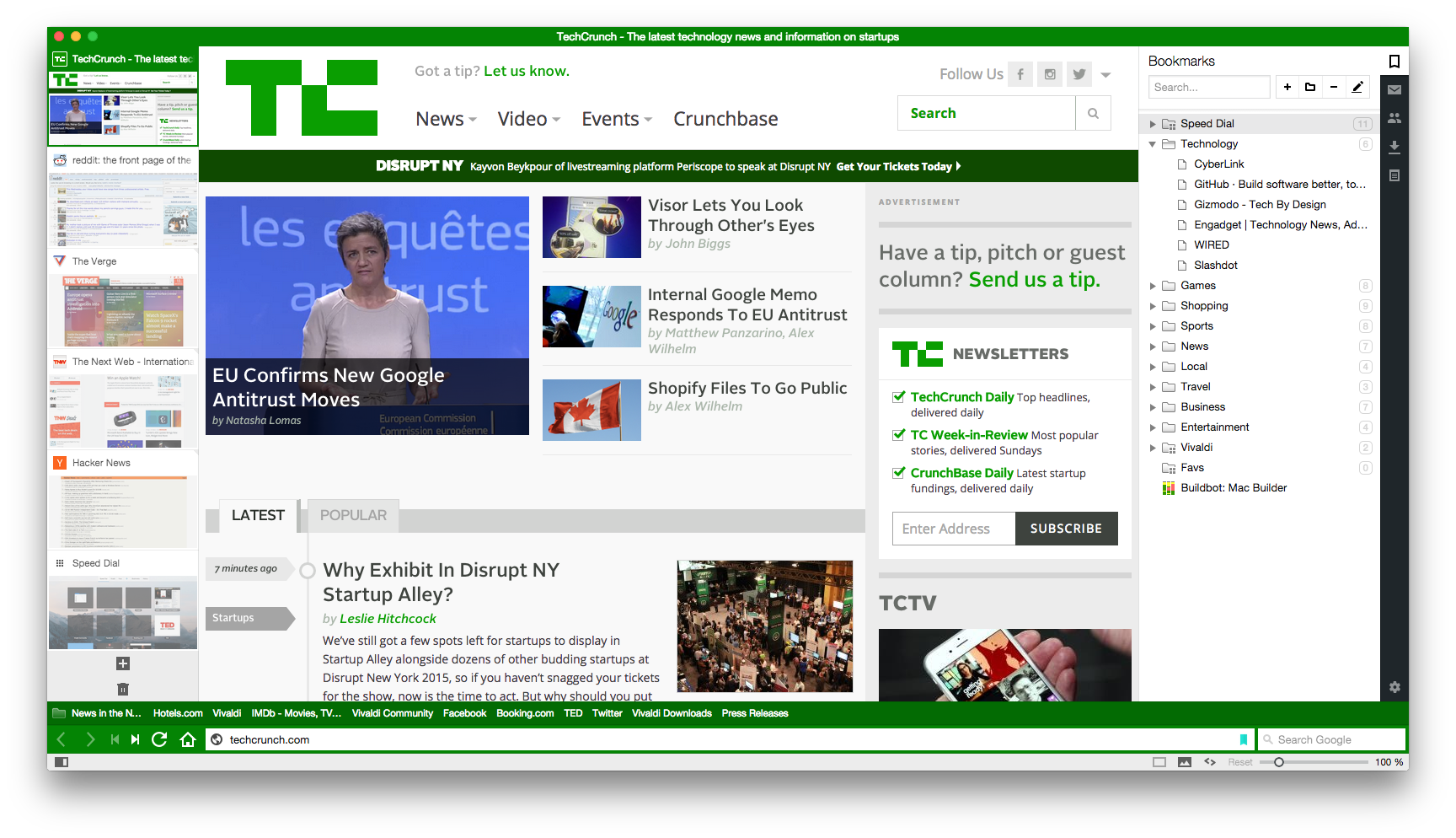Expand the Games bookmark folder
The image size is (1456, 838).
point(1153,286)
